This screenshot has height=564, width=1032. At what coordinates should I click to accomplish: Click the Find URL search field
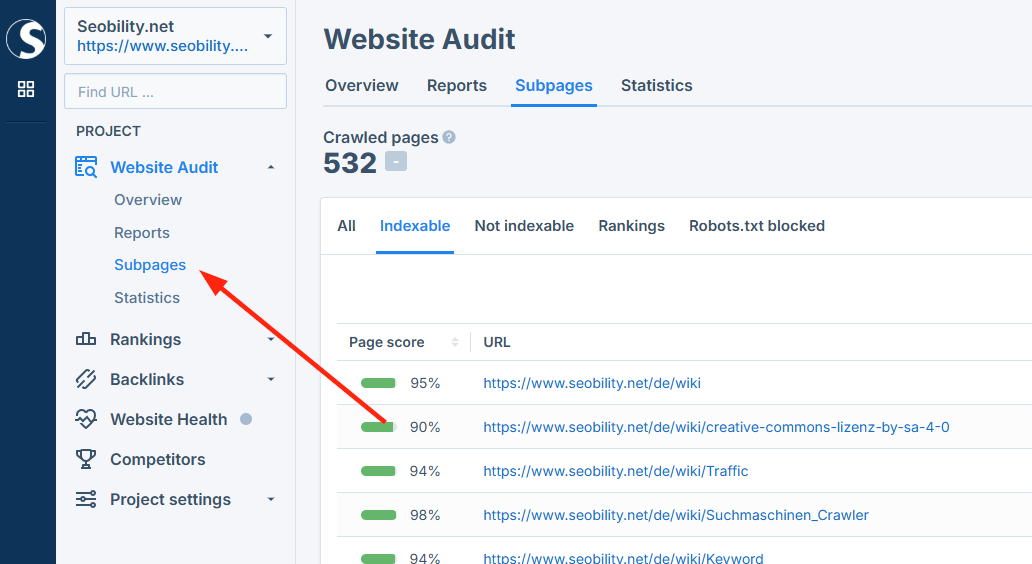(x=175, y=91)
